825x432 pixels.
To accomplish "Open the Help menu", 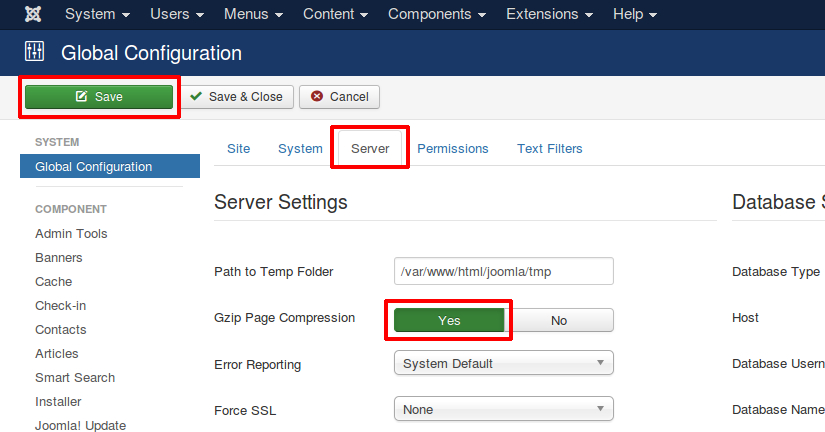I will (x=635, y=15).
